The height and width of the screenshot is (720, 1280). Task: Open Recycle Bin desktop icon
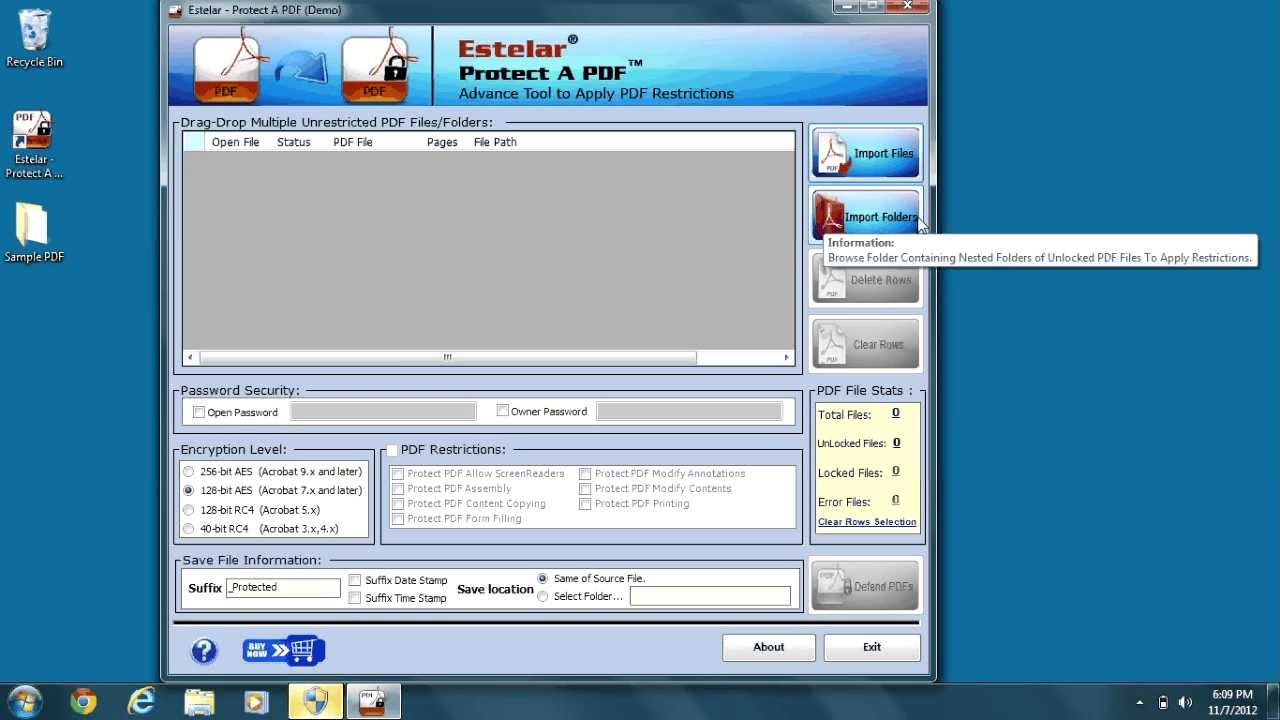tap(34, 38)
